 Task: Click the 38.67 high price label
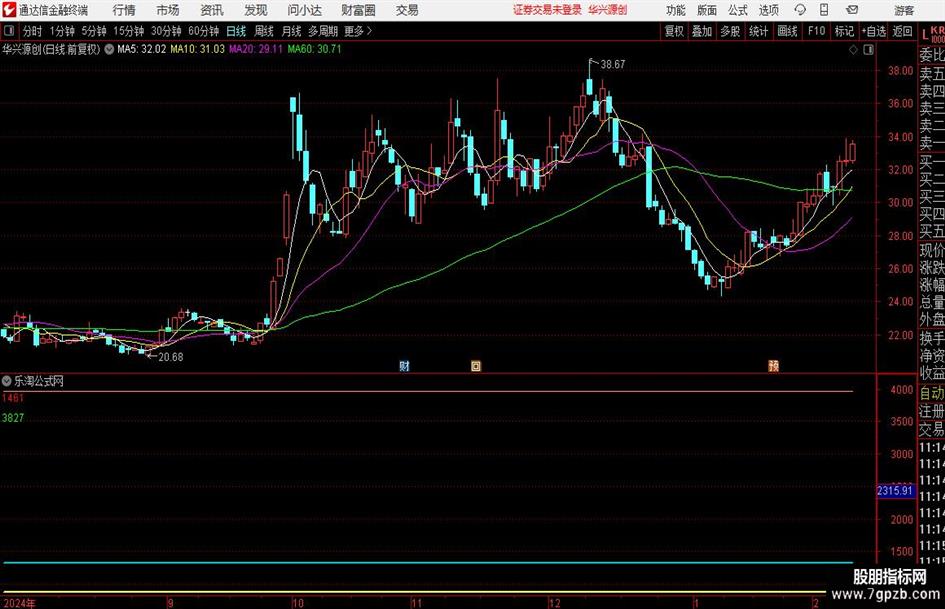pos(612,64)
